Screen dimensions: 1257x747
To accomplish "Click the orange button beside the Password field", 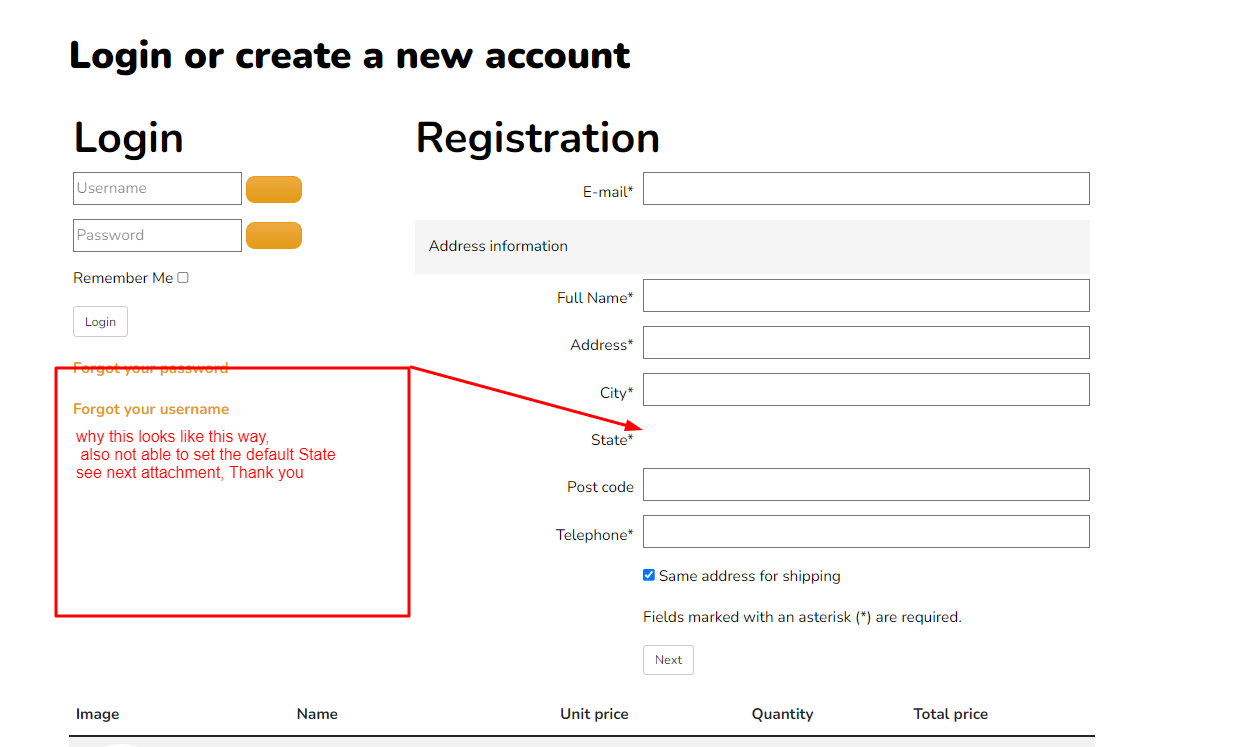I will (273, 235).
